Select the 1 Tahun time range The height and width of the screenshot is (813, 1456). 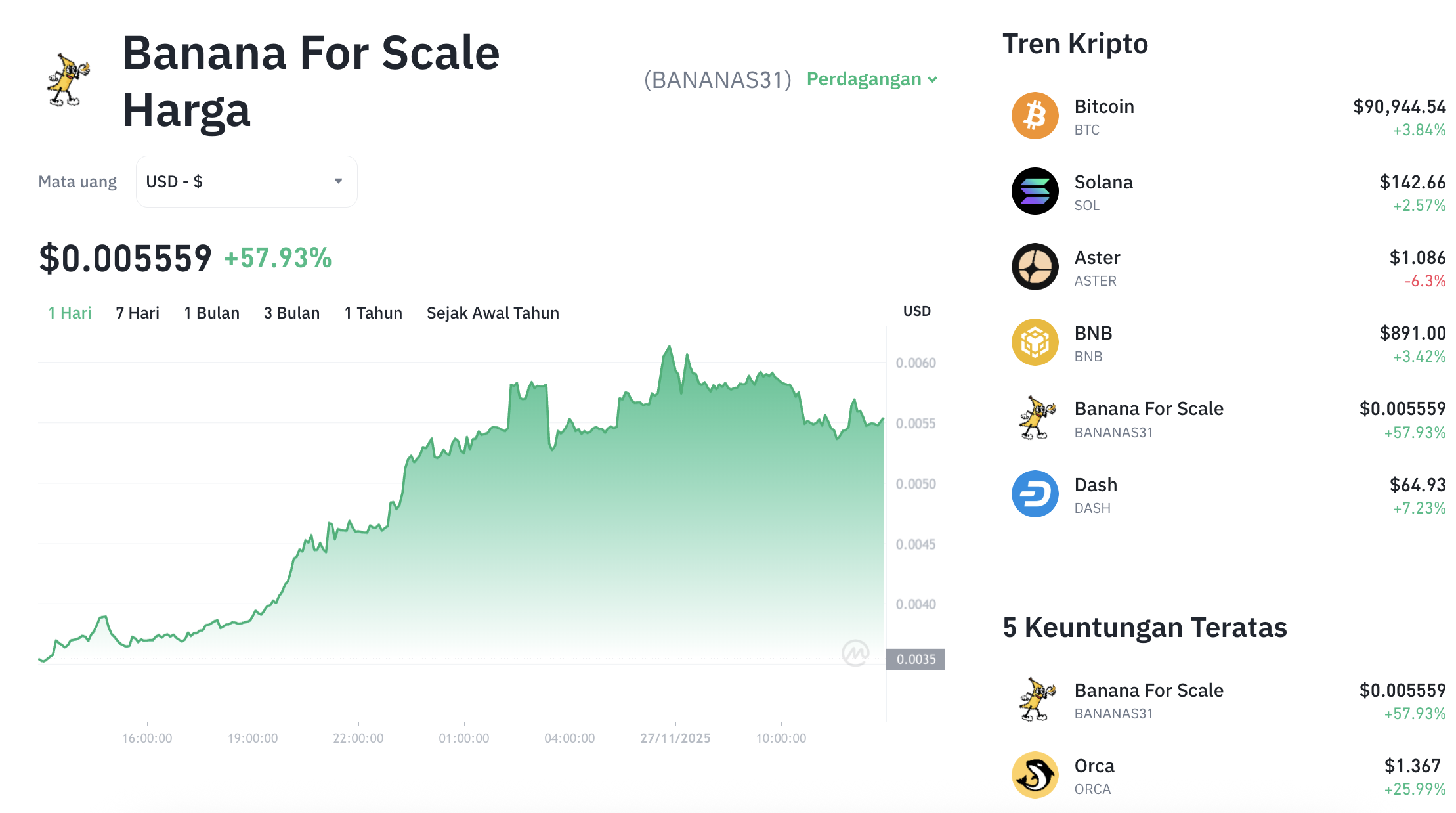(373, 313)
